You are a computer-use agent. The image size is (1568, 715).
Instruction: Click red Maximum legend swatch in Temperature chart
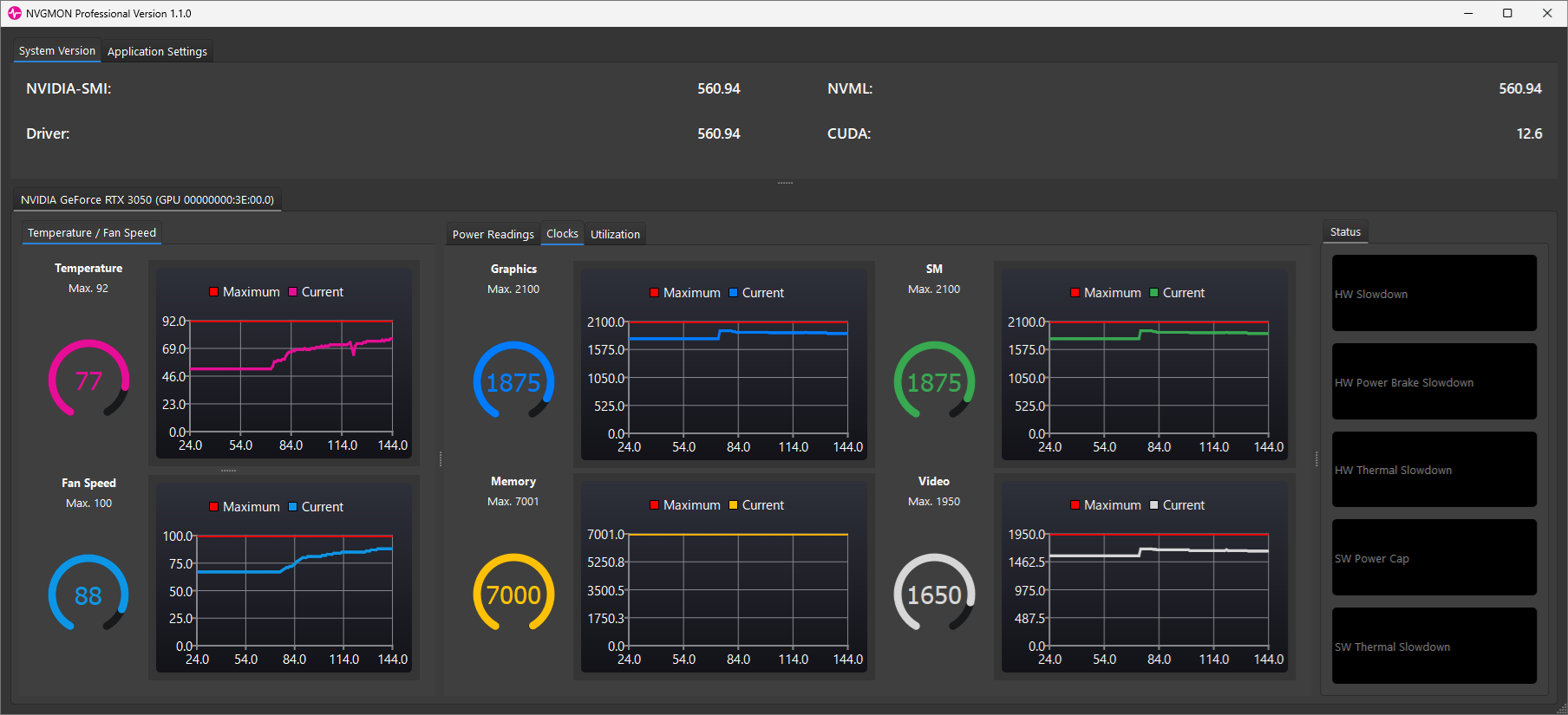click(x=213, y=292)
